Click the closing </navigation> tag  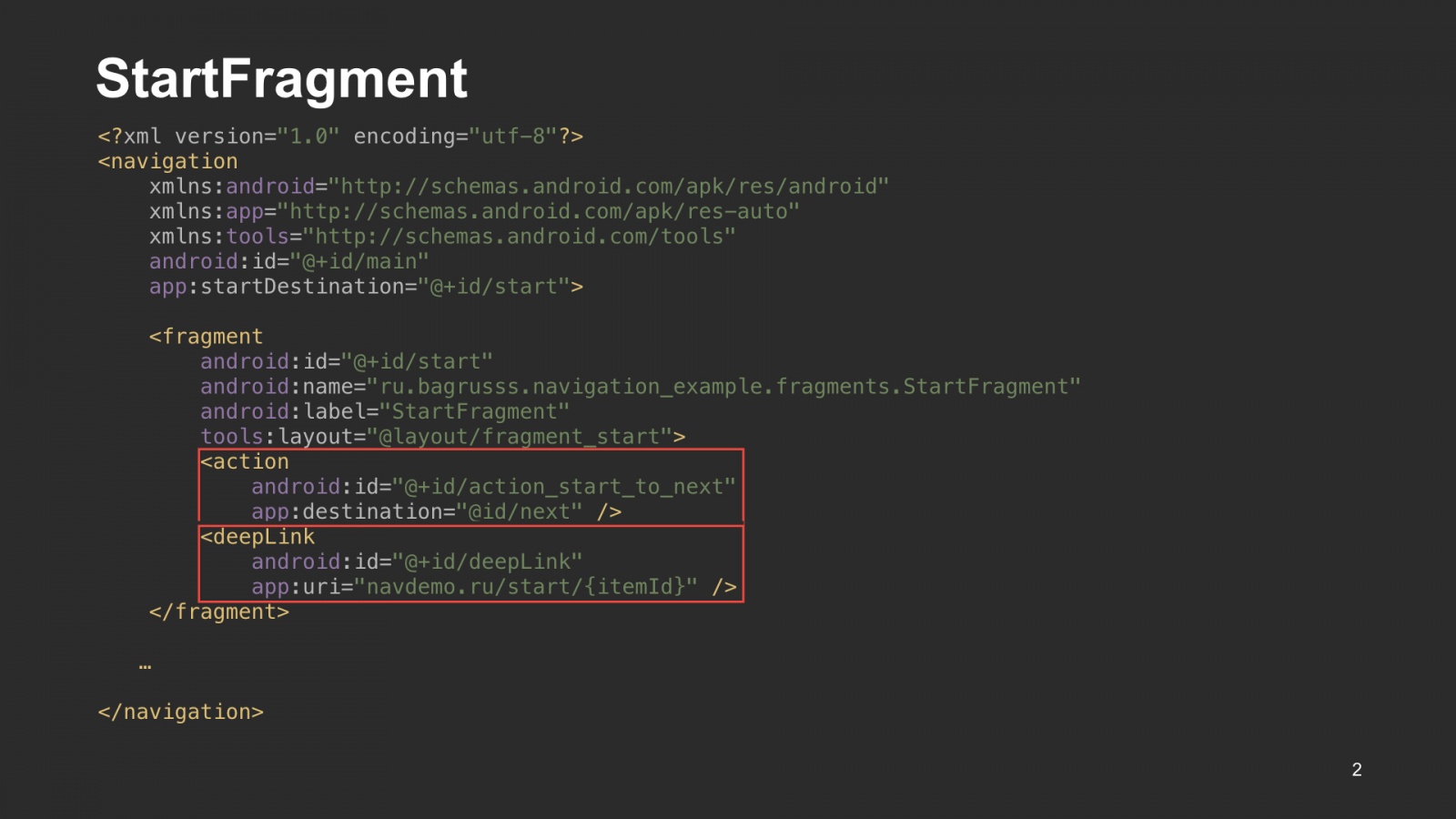[x=180, y=712]
